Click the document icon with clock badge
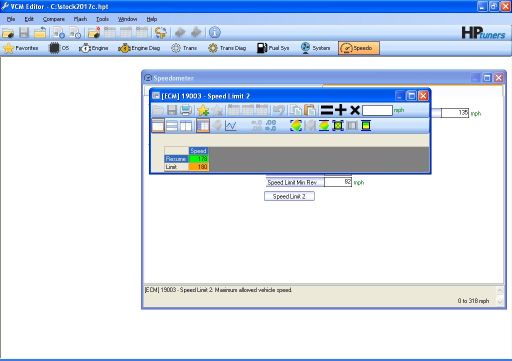The width and height of the screenshot is (512, 361). click(75, 33)
